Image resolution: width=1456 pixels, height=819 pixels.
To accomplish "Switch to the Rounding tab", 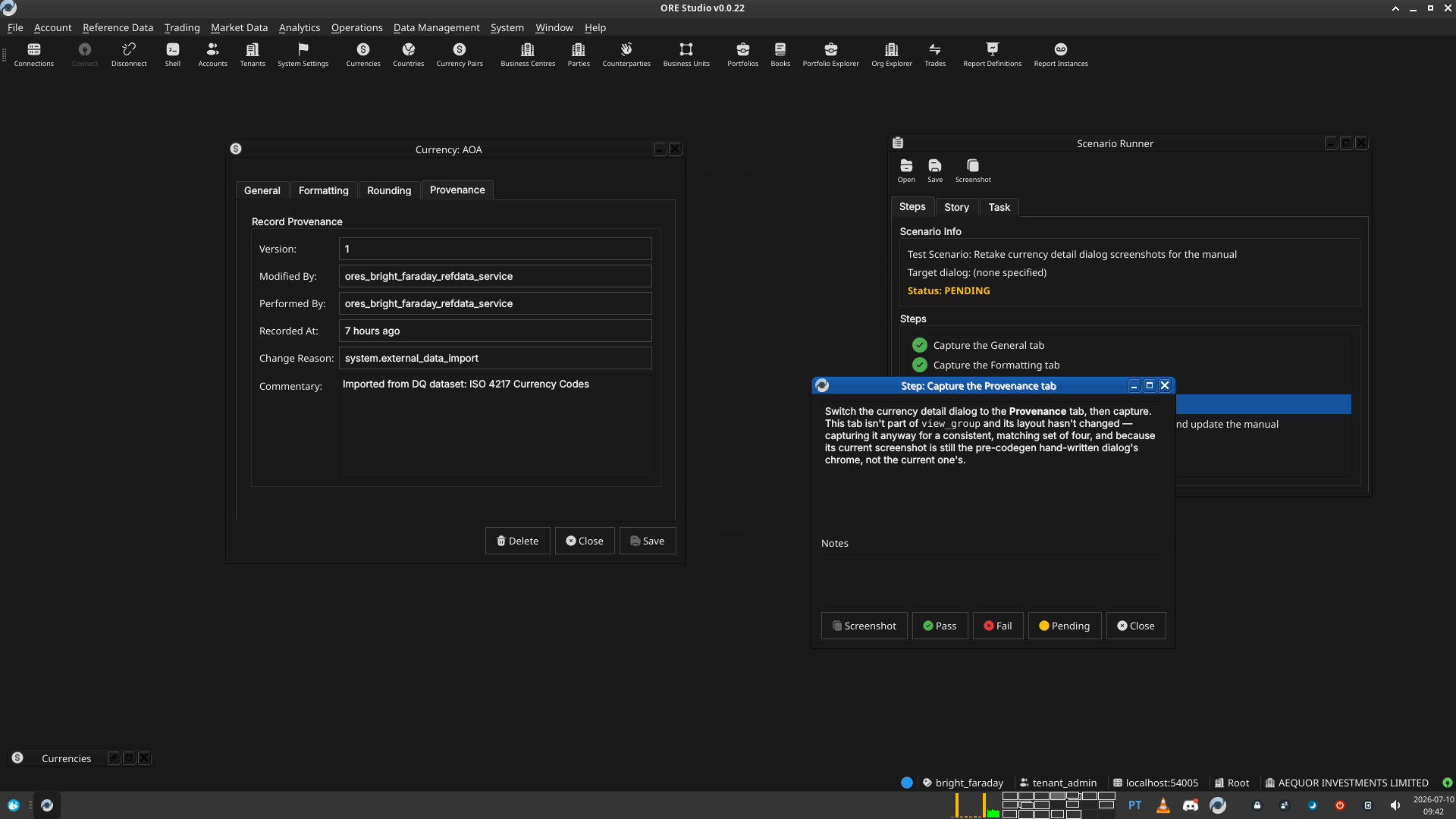I will pos(389,190).
